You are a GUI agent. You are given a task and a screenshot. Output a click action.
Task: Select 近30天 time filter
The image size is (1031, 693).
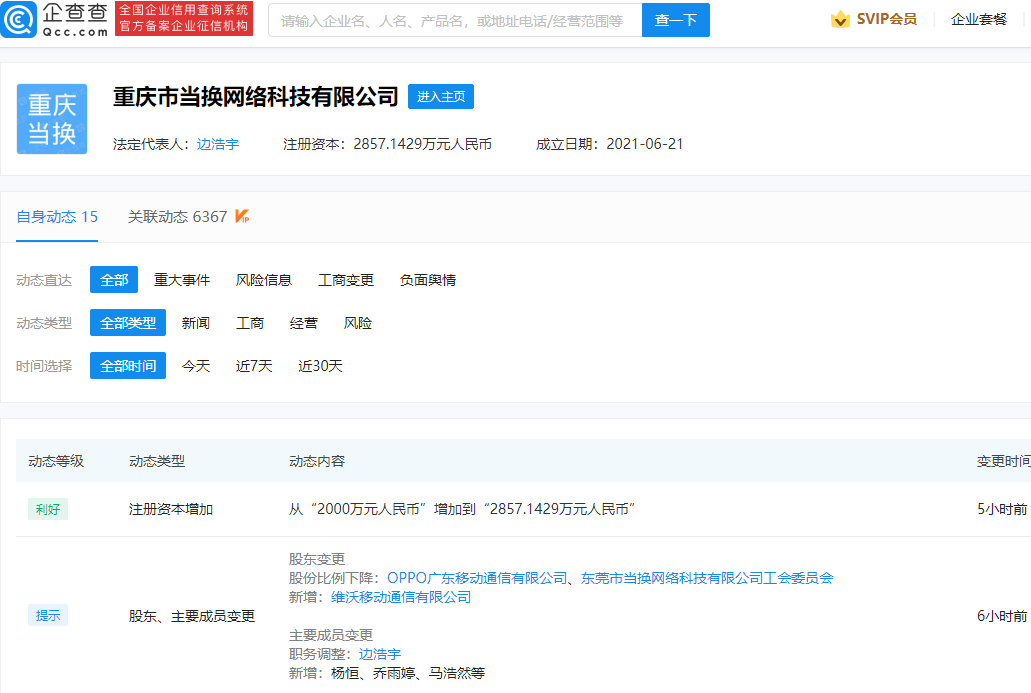click(x=320, y=366)
